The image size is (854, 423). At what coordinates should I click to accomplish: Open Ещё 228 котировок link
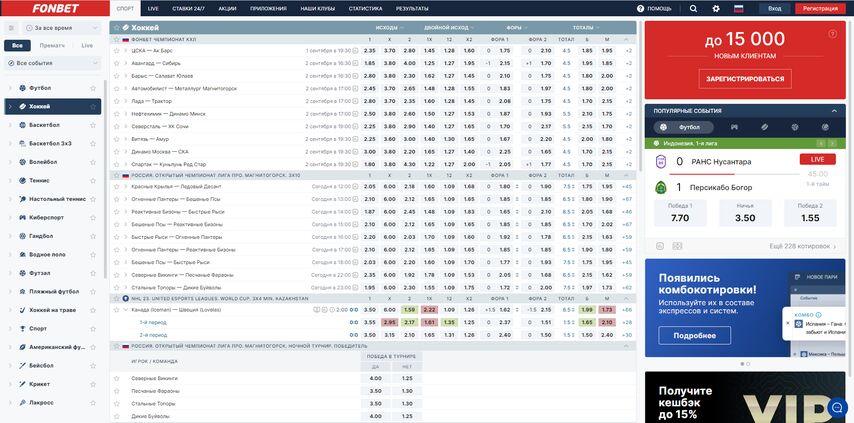pos(803,246)
